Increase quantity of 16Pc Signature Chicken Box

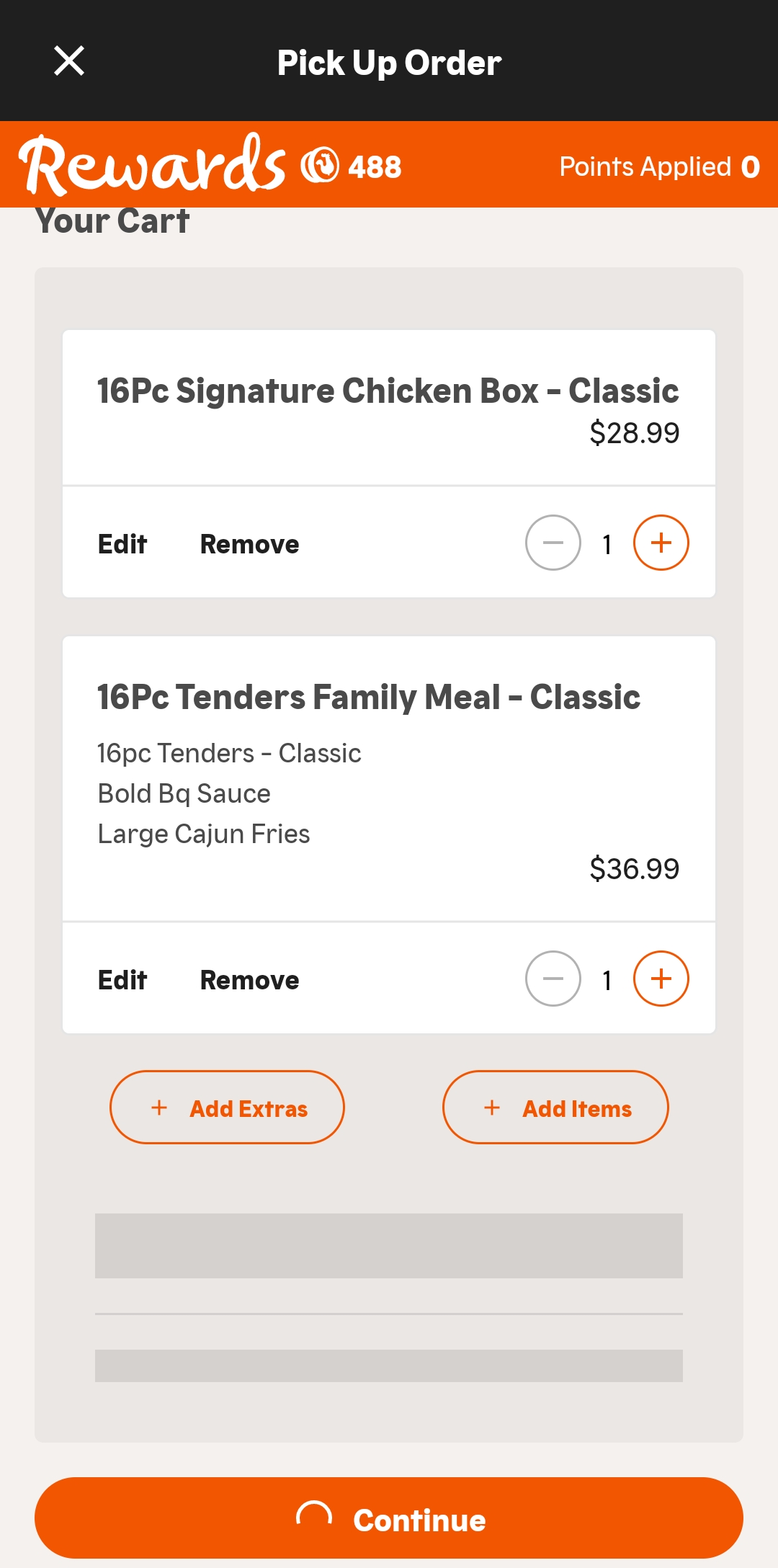tap(661, 543)
